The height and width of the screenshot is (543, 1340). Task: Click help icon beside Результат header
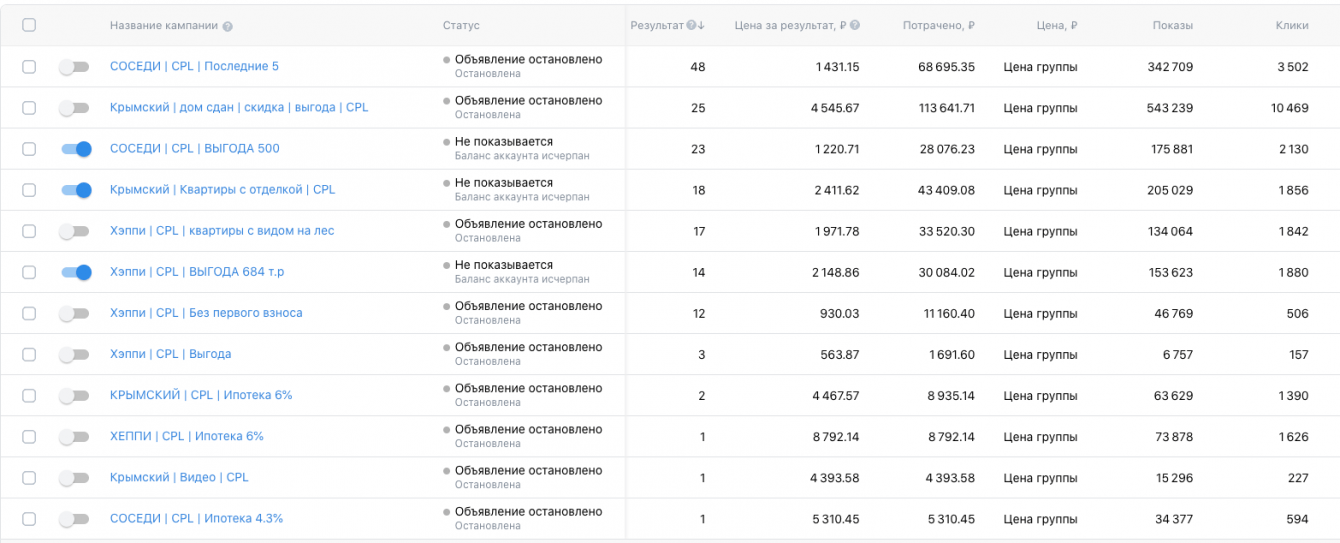click(691, 26)
